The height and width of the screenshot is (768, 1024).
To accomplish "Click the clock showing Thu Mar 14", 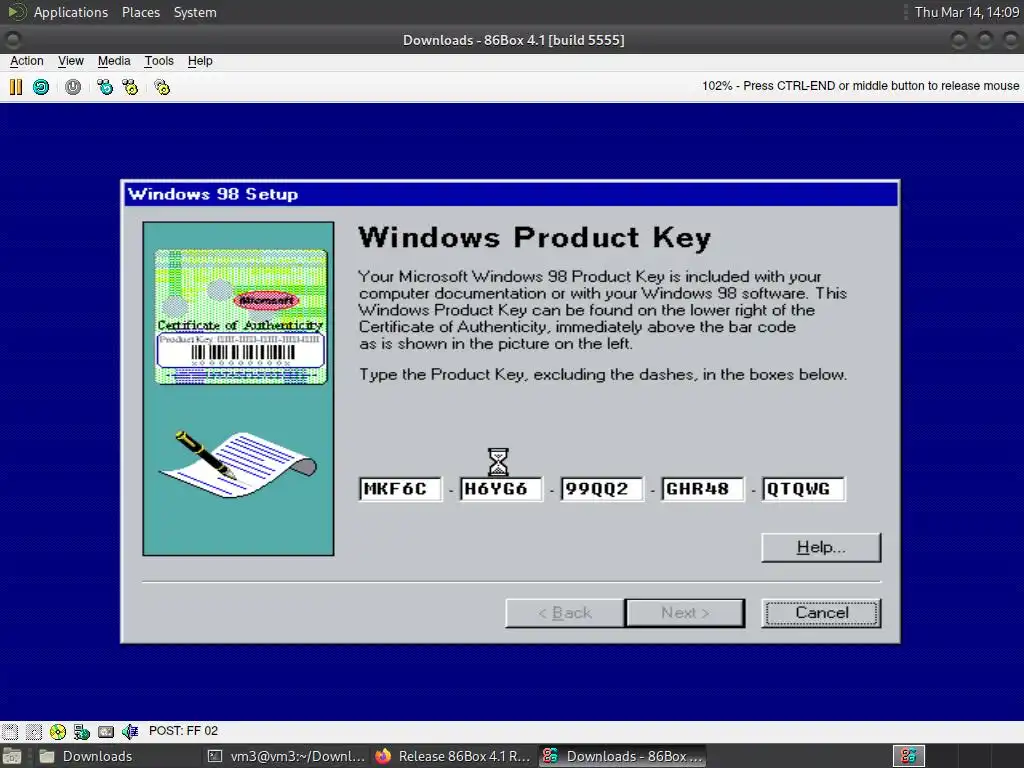I will [x=967, y=12].
